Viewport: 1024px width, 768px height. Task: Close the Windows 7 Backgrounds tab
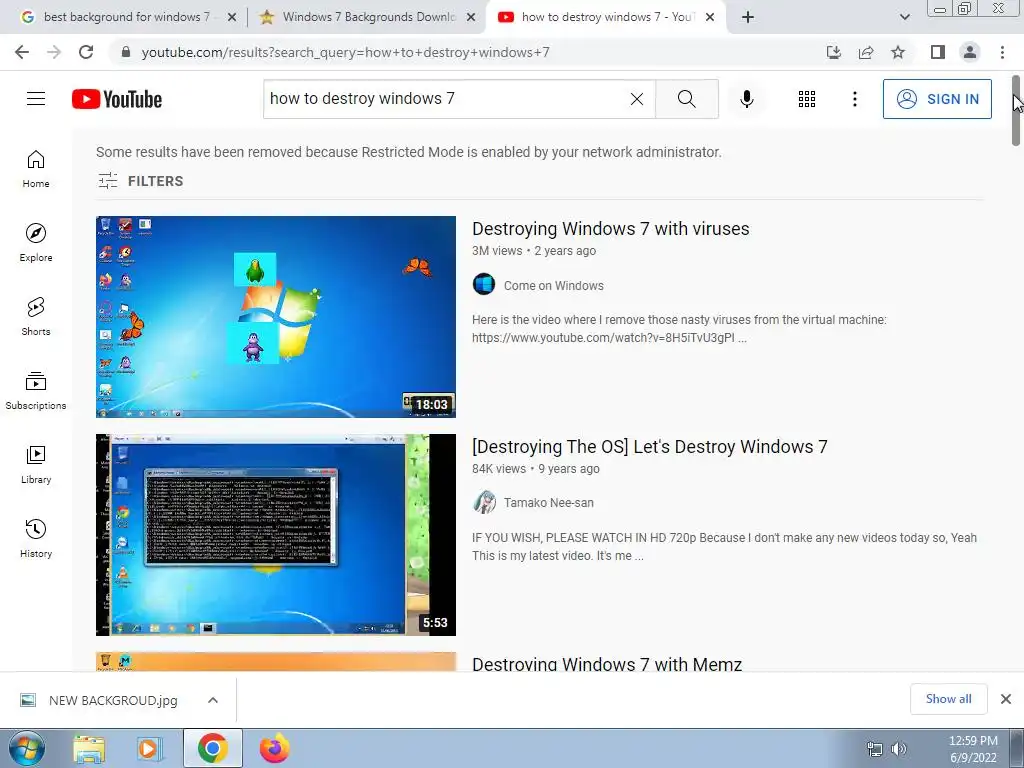click(x=471, y=17)
